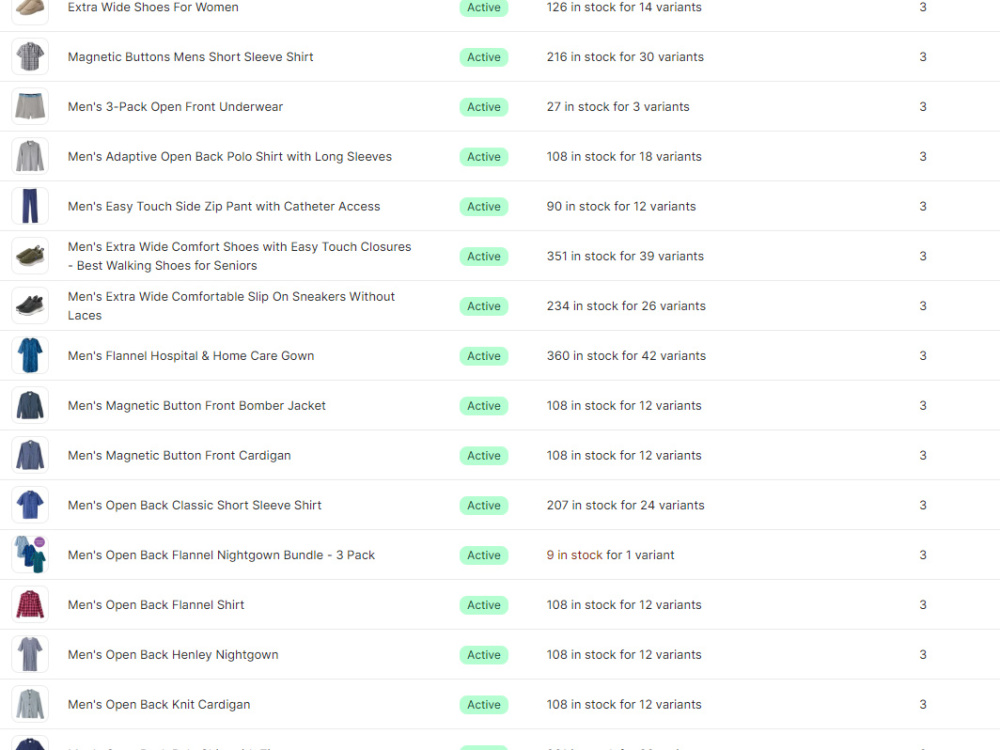Viewport: 1000px width, 750px height.
Task: Open Men's Extra Wide Comfortable Slip On Sneakers product
Action: click(x=231, y=305)
